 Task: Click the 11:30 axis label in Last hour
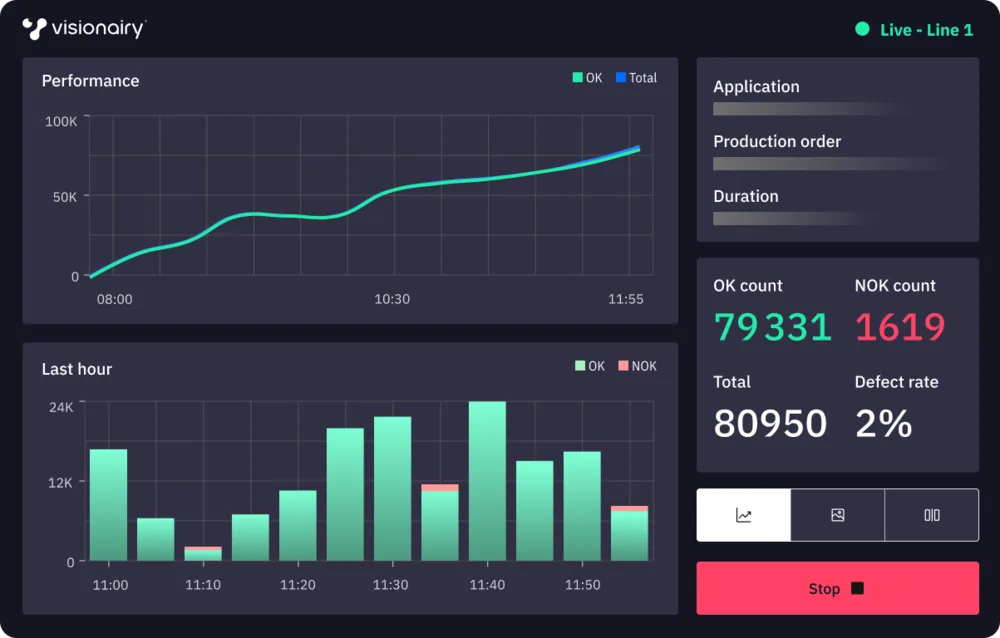tap(390, 585)
